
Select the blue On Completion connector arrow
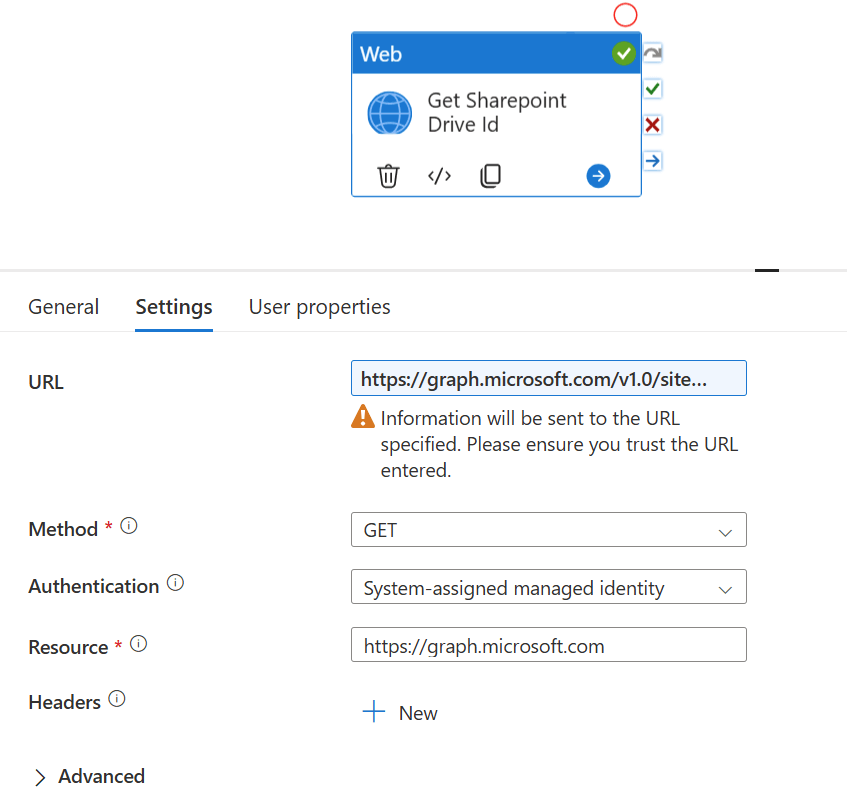653,160
